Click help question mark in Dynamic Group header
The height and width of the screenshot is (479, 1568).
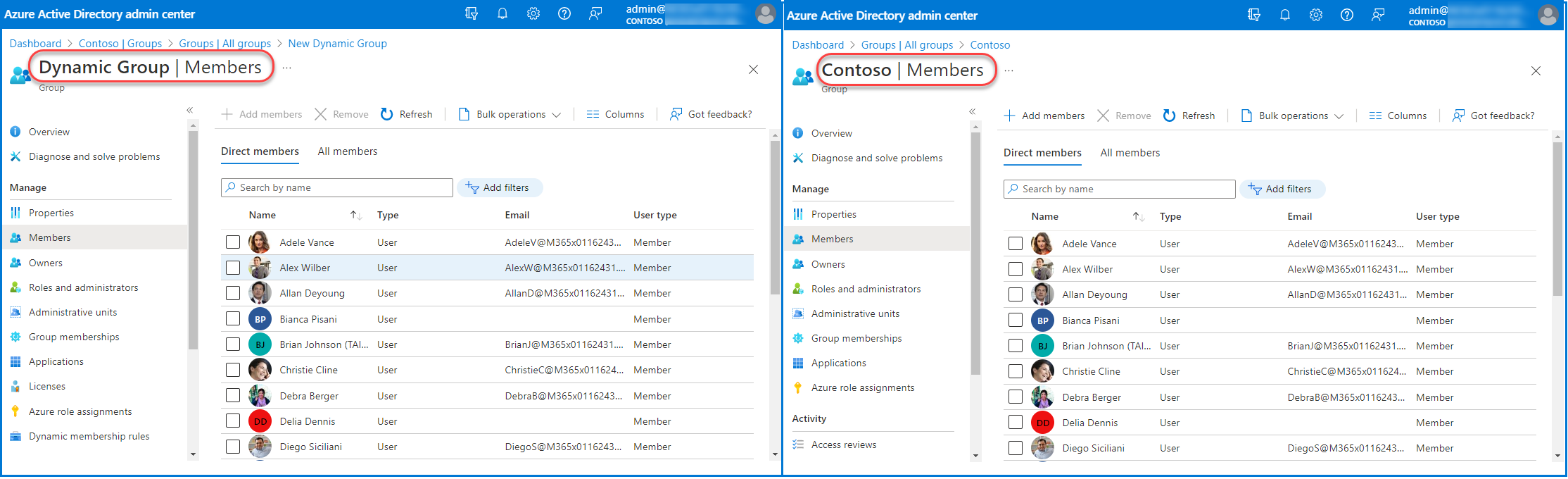(564, 13)
